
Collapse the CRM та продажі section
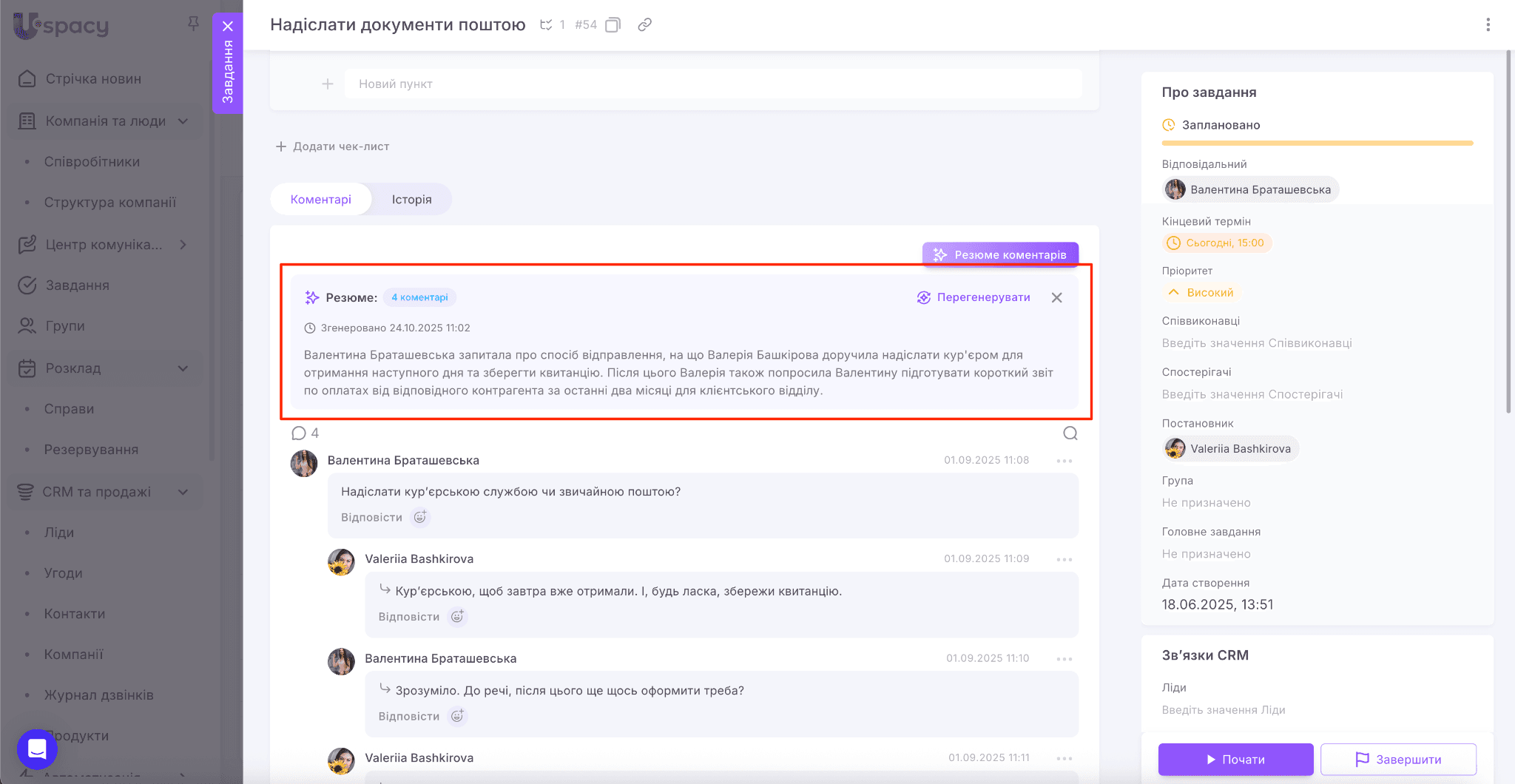tap(183, 492)
